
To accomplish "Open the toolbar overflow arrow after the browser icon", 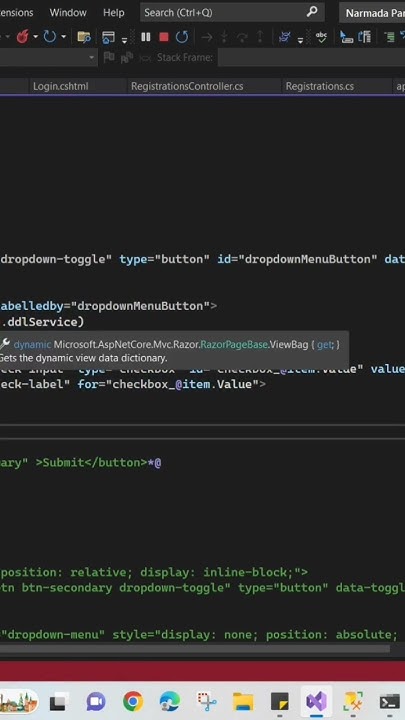I will pos(124,40).
